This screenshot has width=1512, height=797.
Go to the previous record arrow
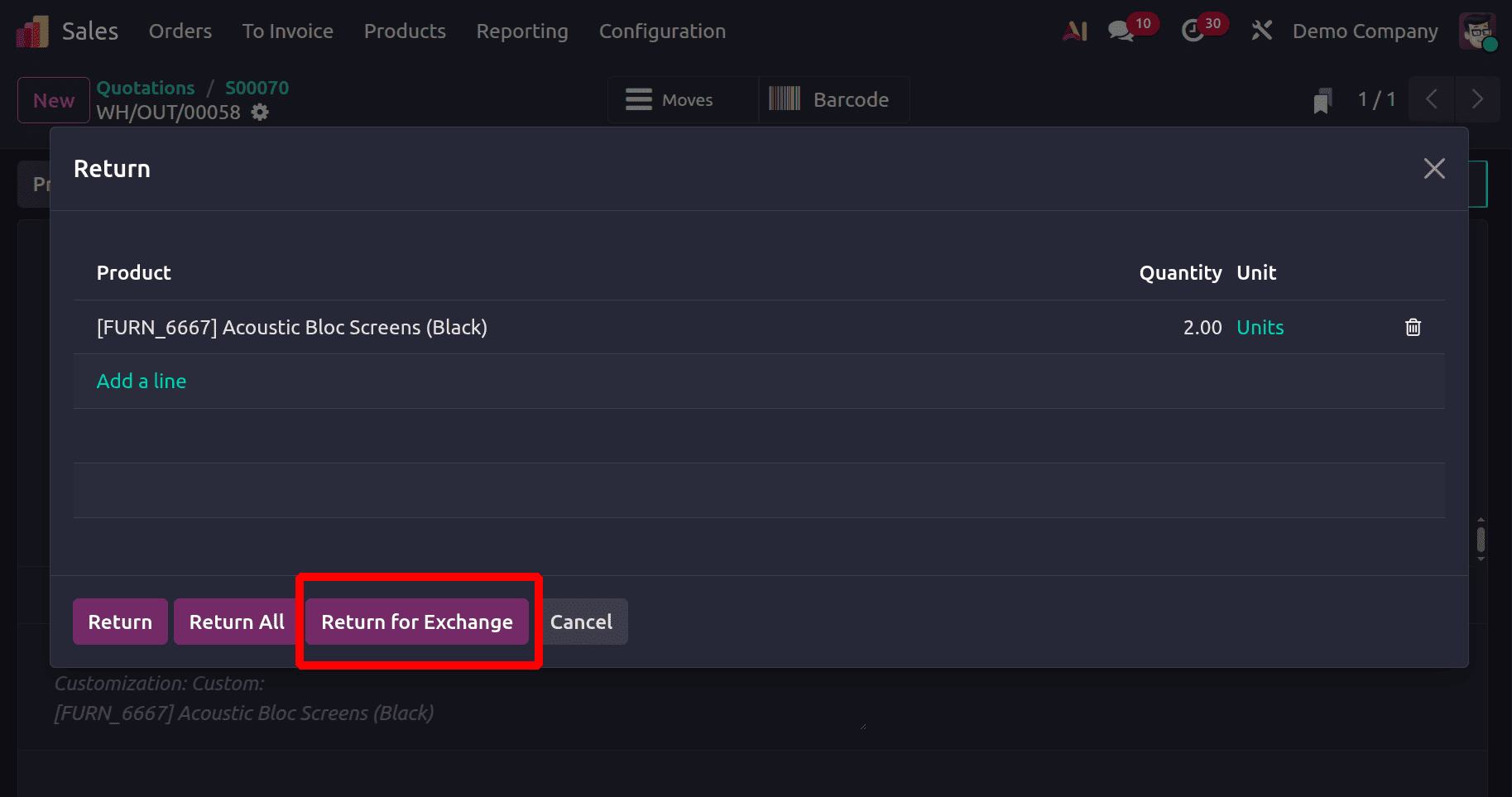pyautogui.click(x=1431, y=100)
